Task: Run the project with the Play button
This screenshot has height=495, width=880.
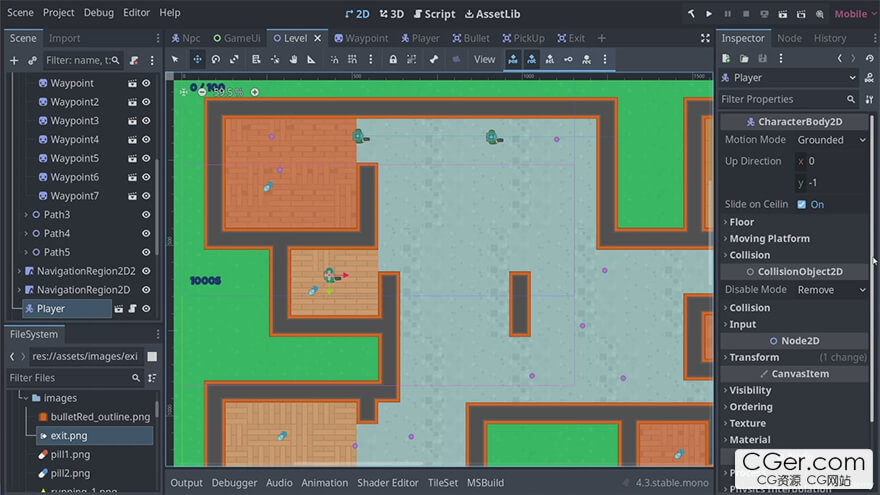Action: click(x=709, y=14)
